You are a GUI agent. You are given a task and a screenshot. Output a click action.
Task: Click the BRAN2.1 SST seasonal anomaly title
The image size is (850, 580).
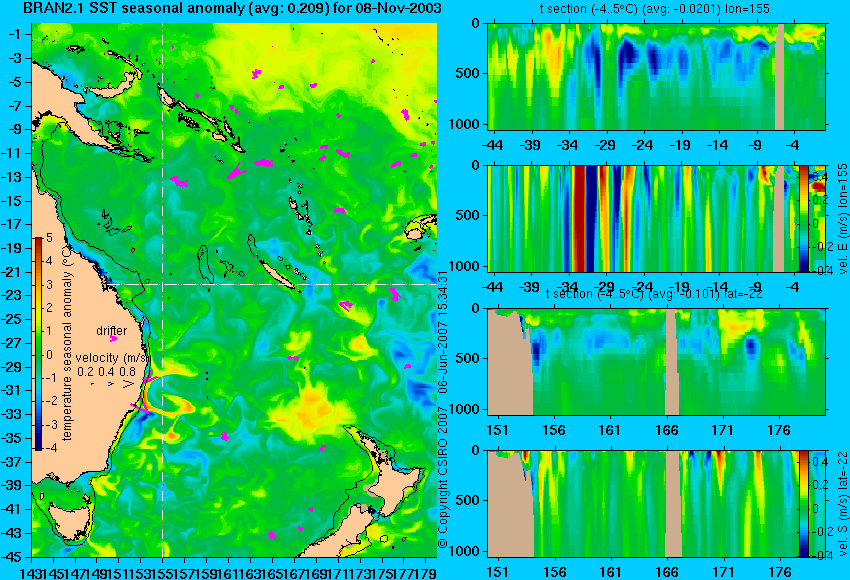232,9
